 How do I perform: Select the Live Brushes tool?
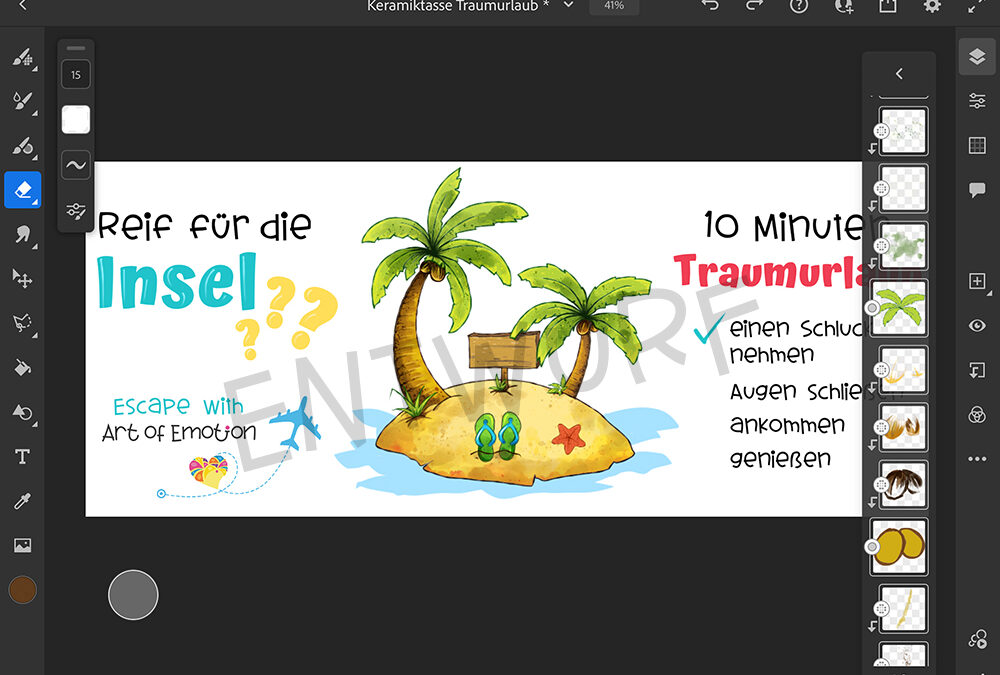click(22, 101)
